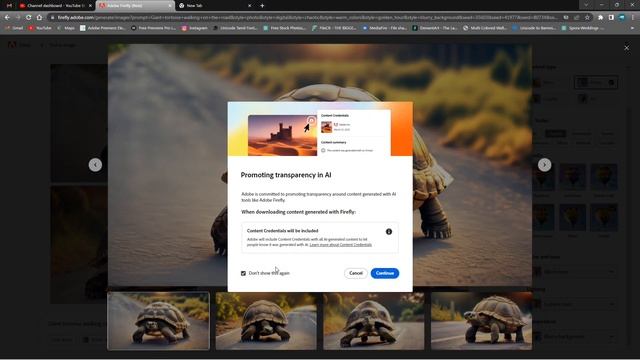Image resolution: width=640 pixels, height=360 pixels.
Task: Cancel the transparency dialog
Action: tap(356, 273)
